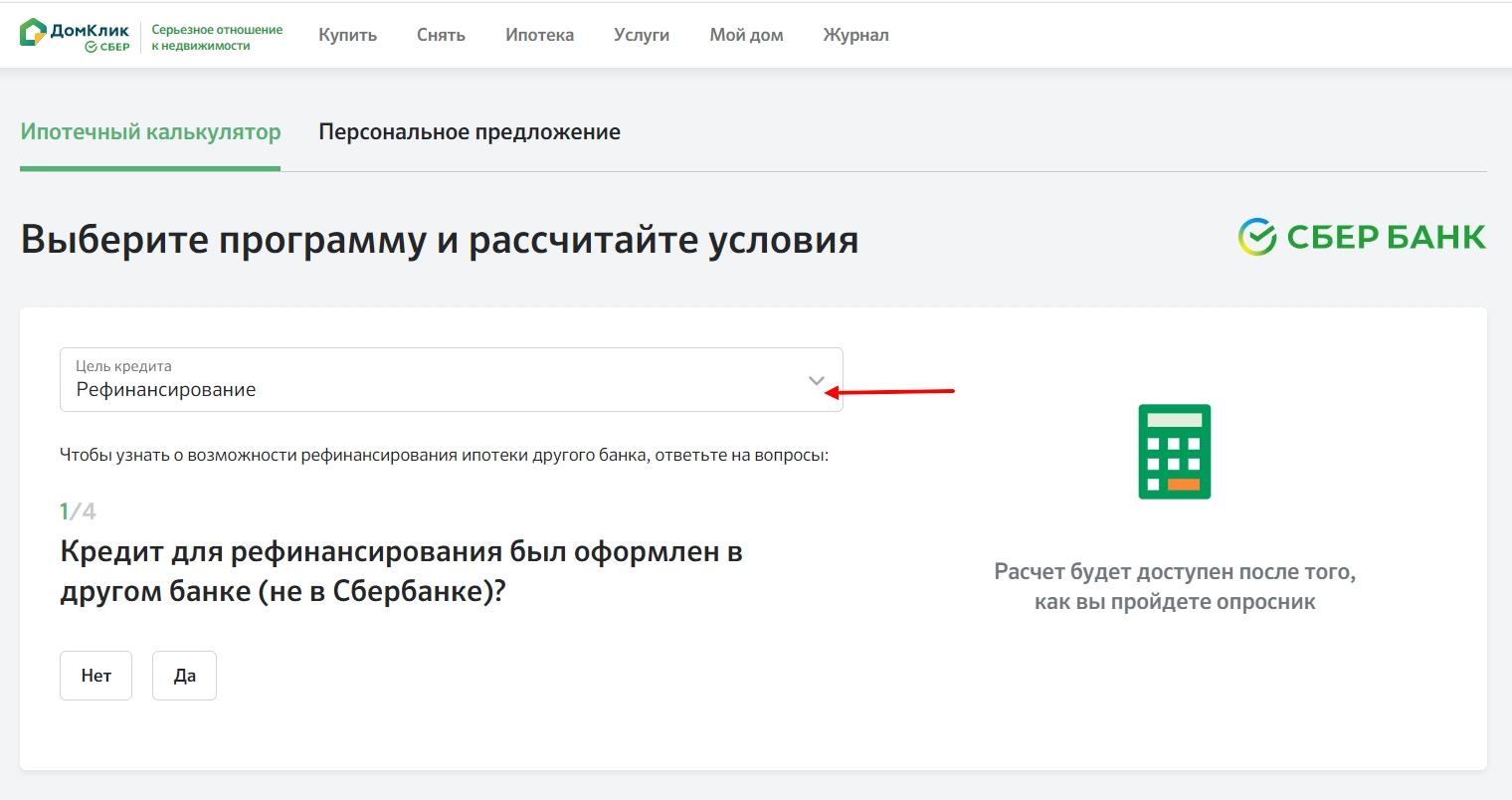Answer Нет to the refinancing question

click(95, 676)
